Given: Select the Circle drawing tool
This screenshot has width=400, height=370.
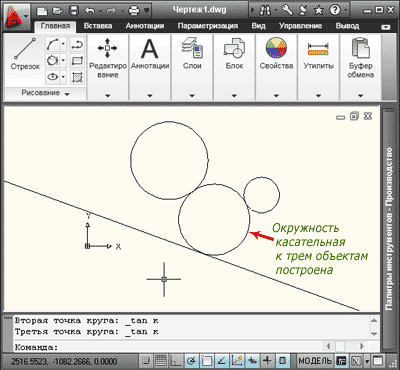Looking at the screenshot, I should [53, 61].
